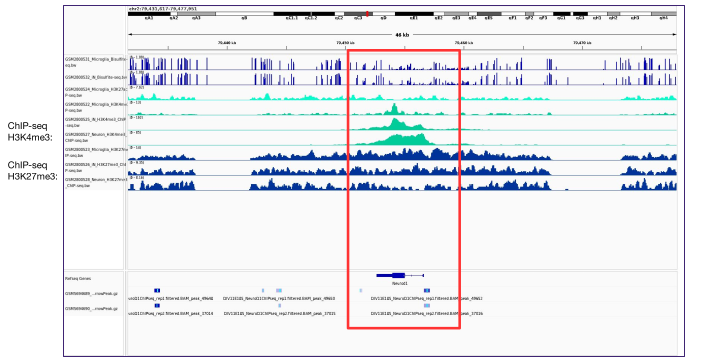This screenshot has height=362, width=707.
Task: Select the Refseq Genes track name
Action: pos(78,279)
